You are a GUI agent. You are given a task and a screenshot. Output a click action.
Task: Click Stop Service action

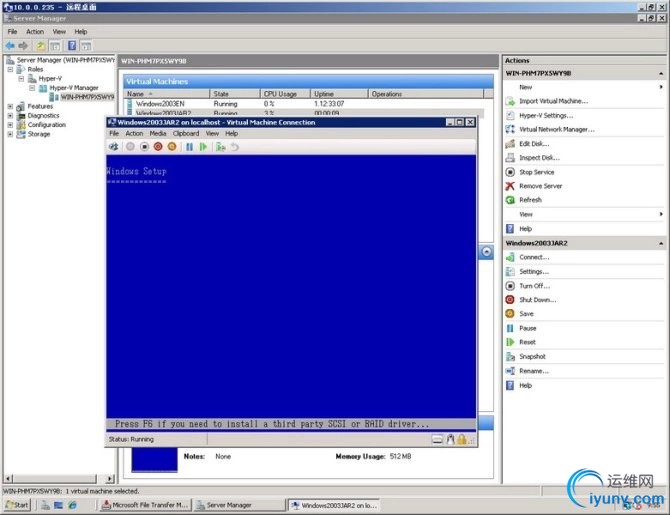pyautogui.click(x=536, y=172)
